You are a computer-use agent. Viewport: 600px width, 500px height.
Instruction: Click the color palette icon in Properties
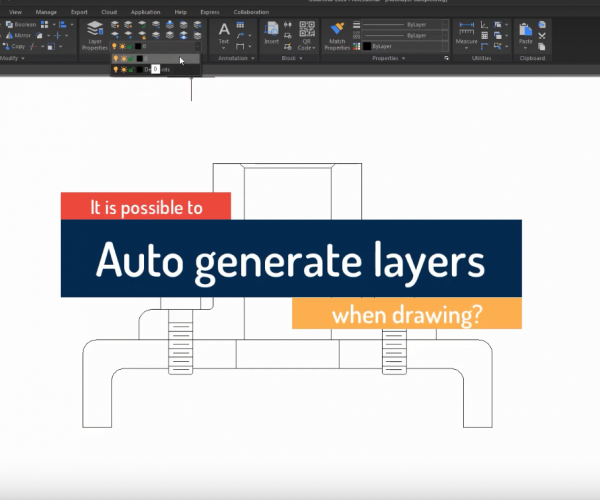[356, 46]
